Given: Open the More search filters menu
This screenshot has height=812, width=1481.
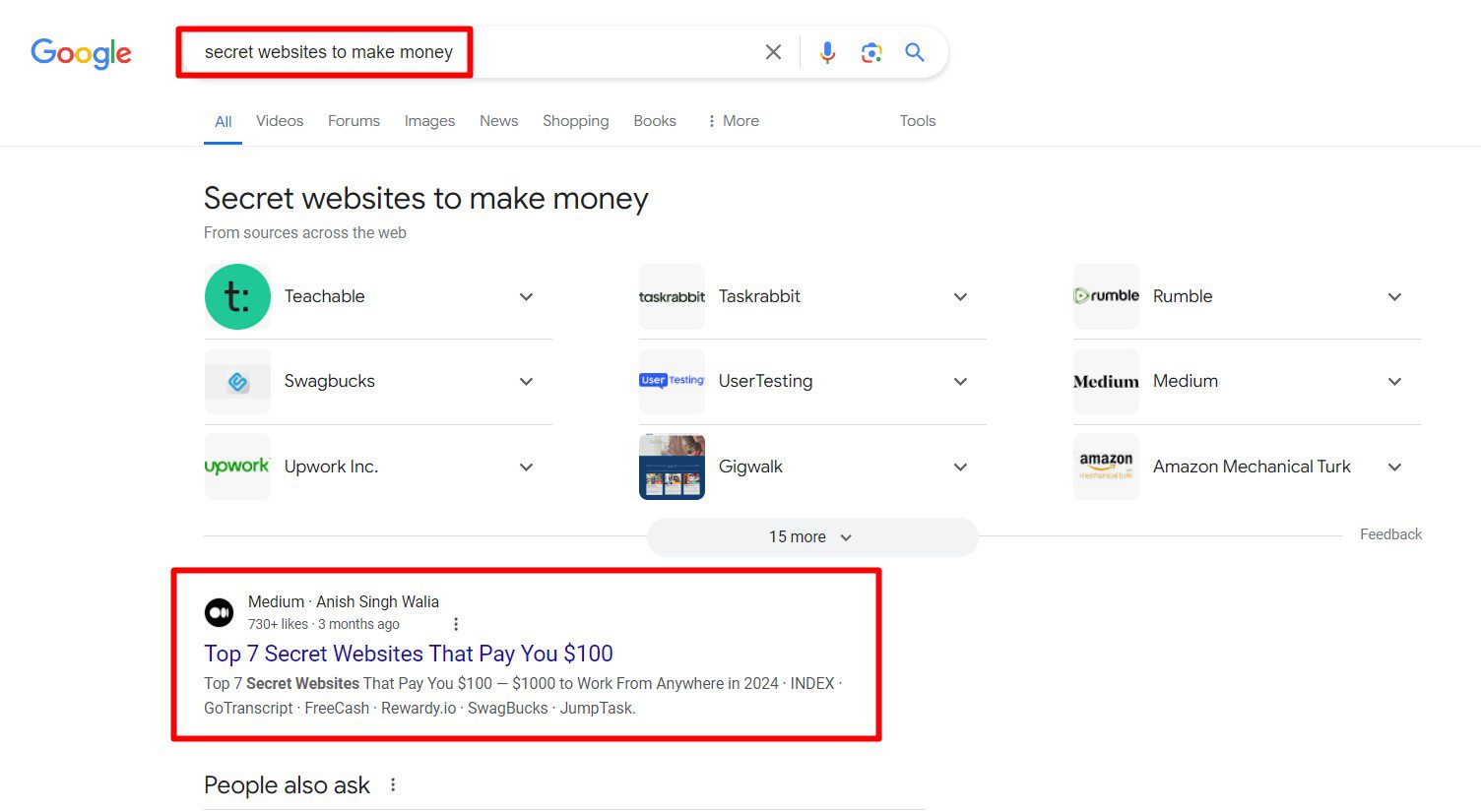Looking at the screenshot, I should pos(734,121).
